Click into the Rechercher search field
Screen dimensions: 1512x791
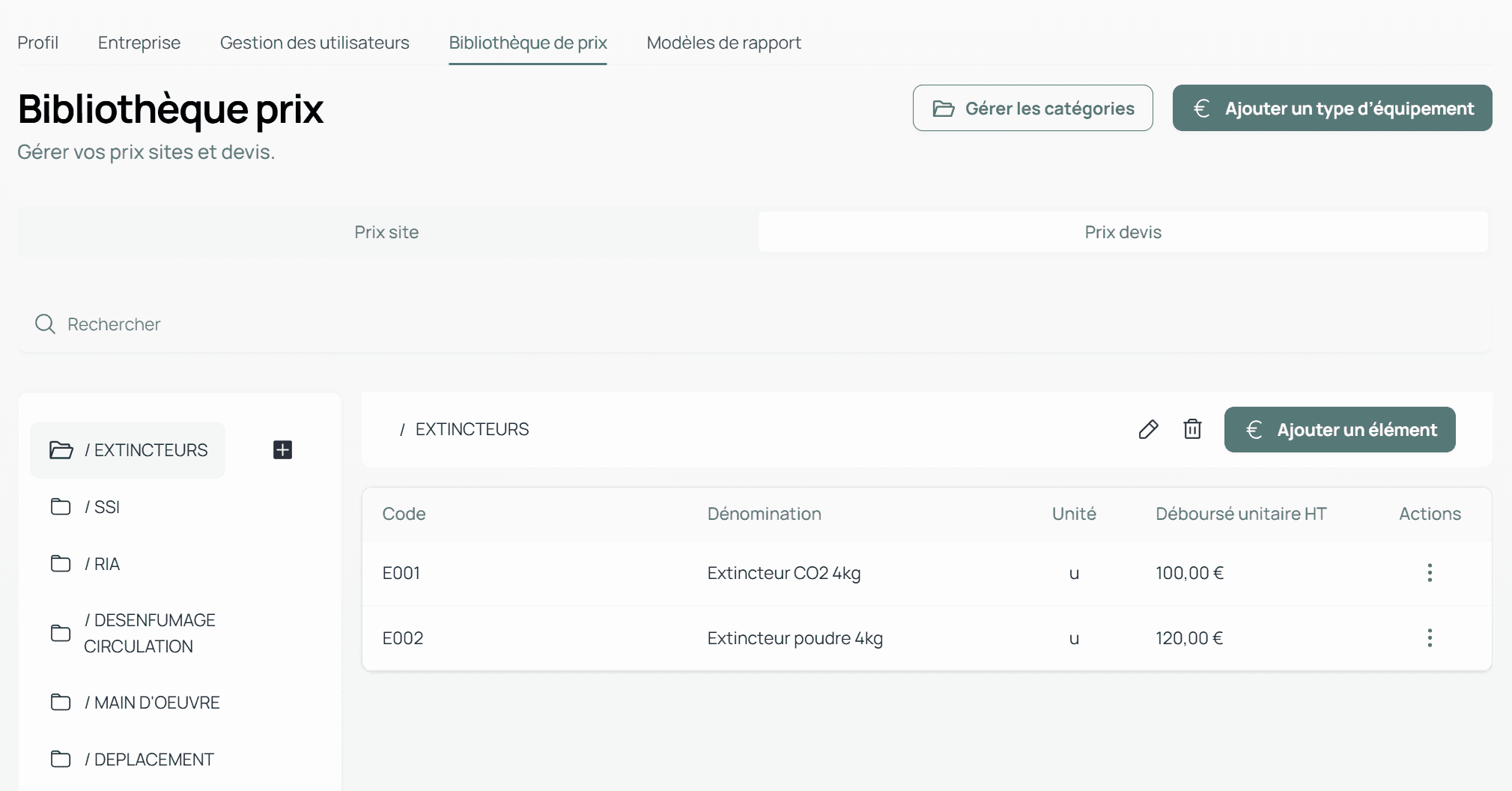(449, 324)
